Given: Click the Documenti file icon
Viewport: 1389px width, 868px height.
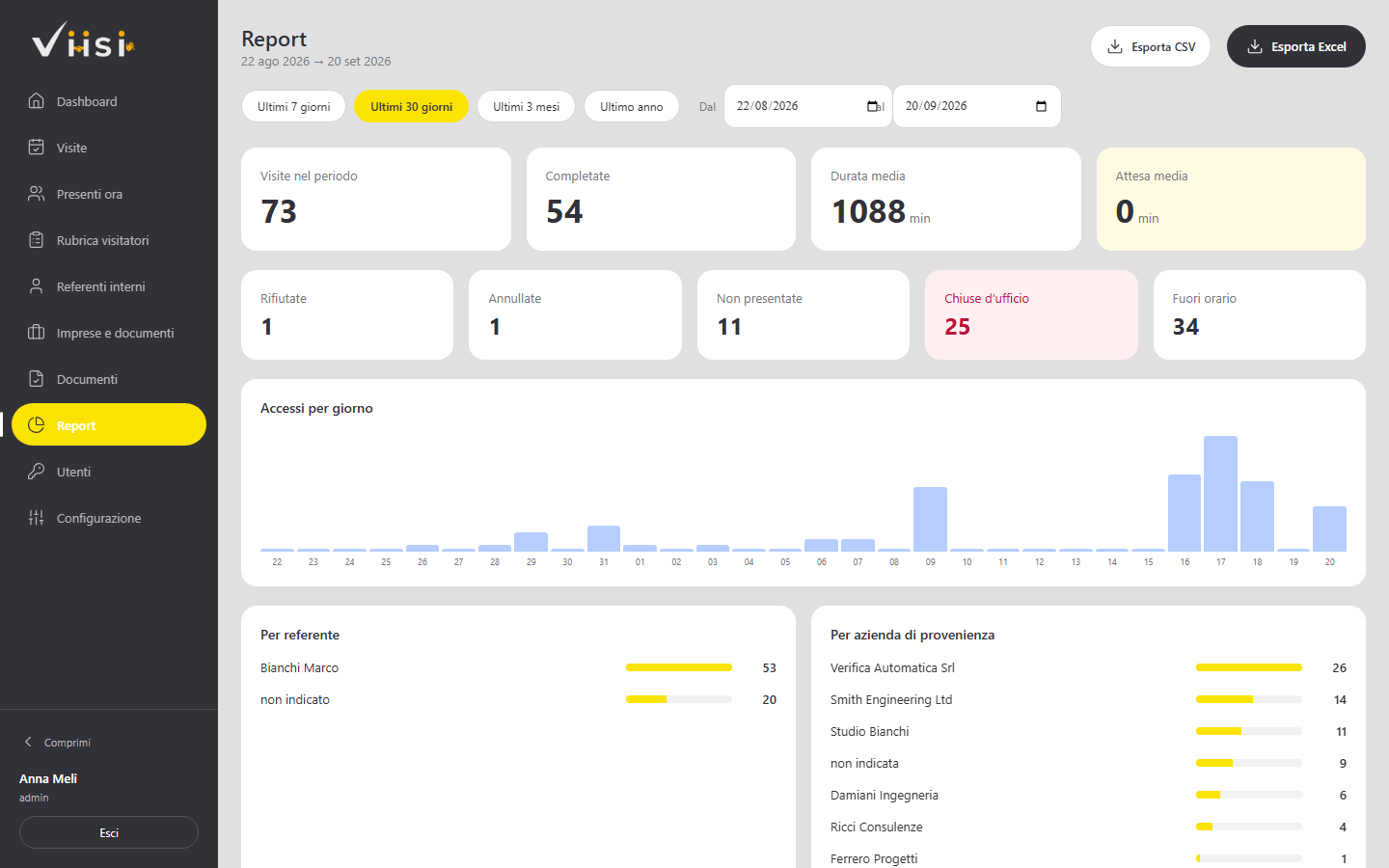Looking at the screenshot, I should [x=37, y=378].
